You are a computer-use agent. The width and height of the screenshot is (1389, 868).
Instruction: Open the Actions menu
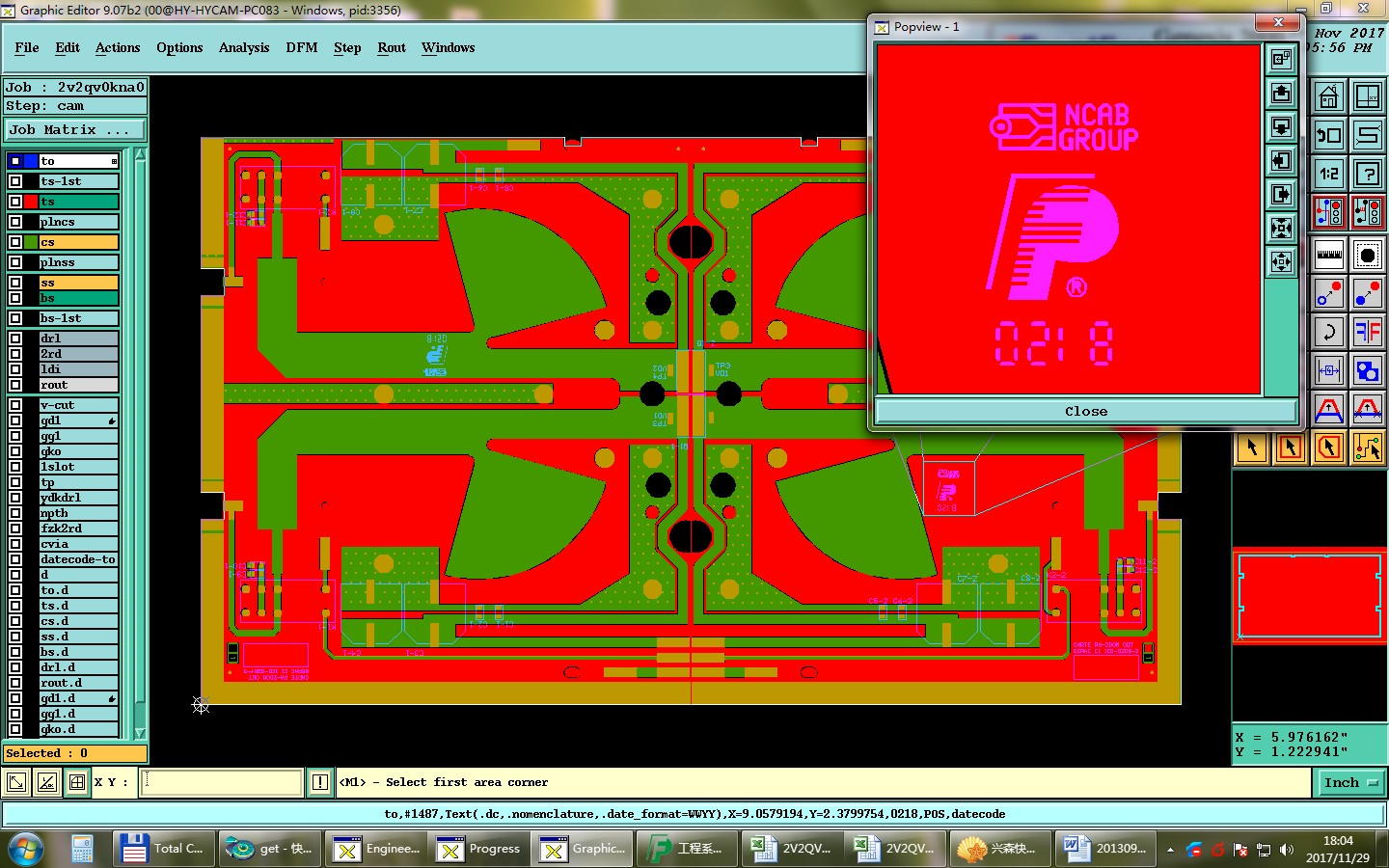[x=118, y=47]
